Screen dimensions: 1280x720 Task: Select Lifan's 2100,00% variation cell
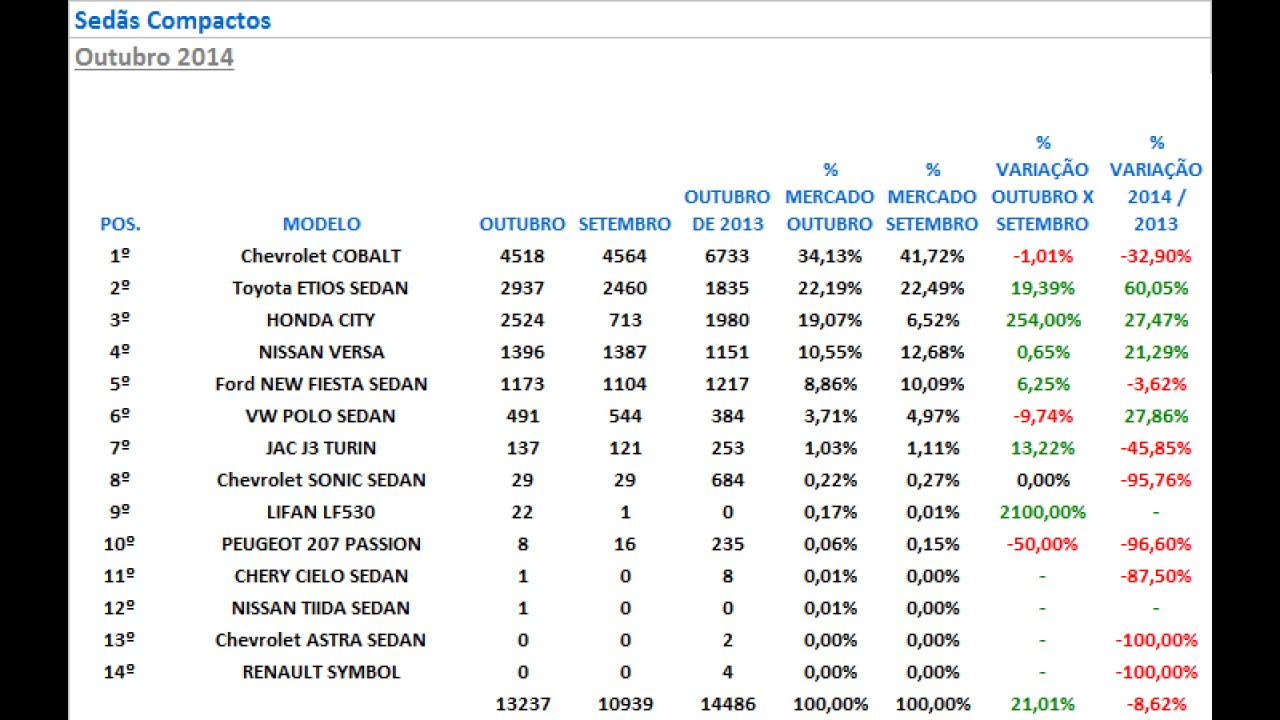pyautogui.click(x=1043, y=512)
